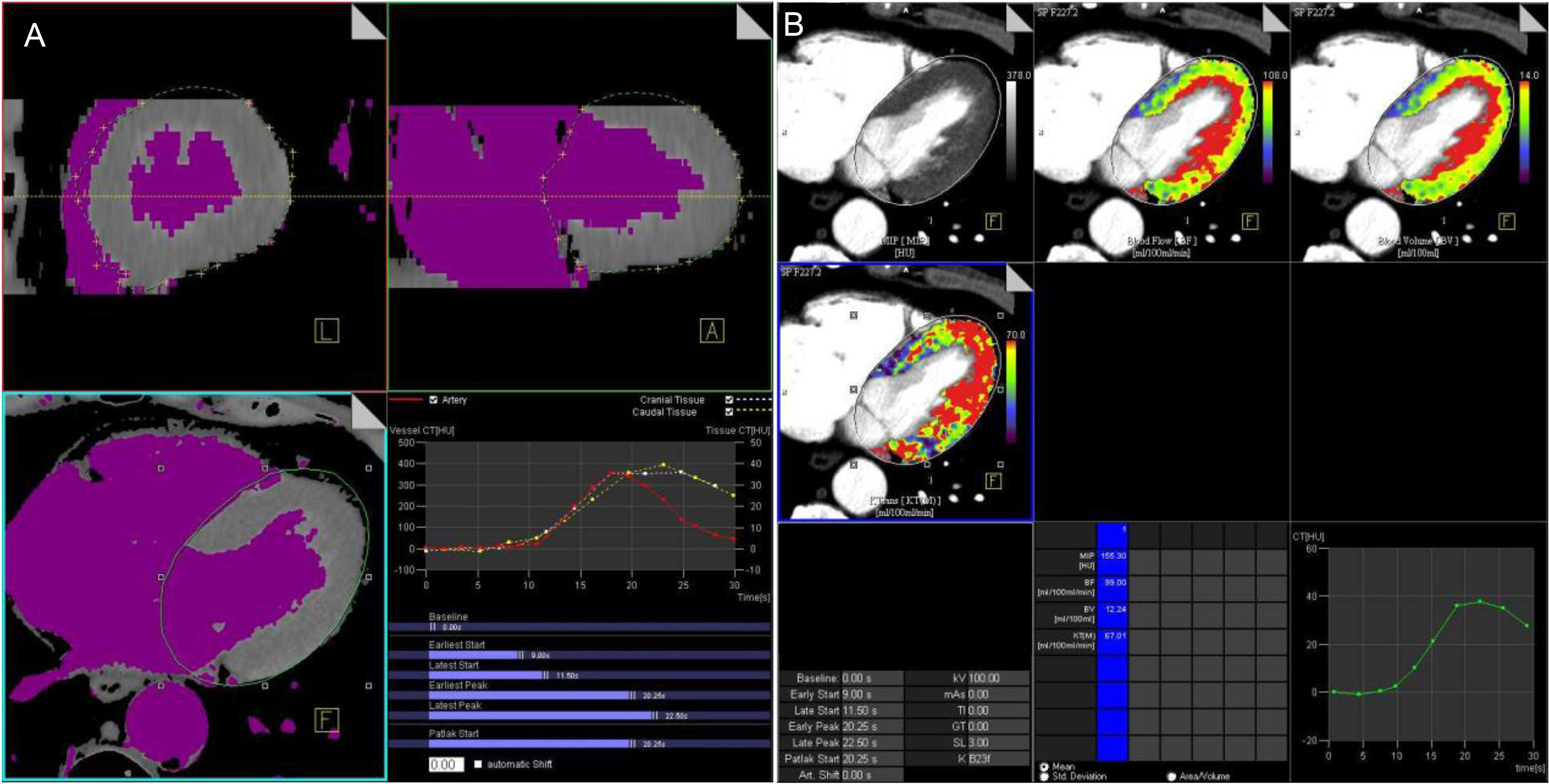Select the Std. Deviation radio button

coord(1045,776)
